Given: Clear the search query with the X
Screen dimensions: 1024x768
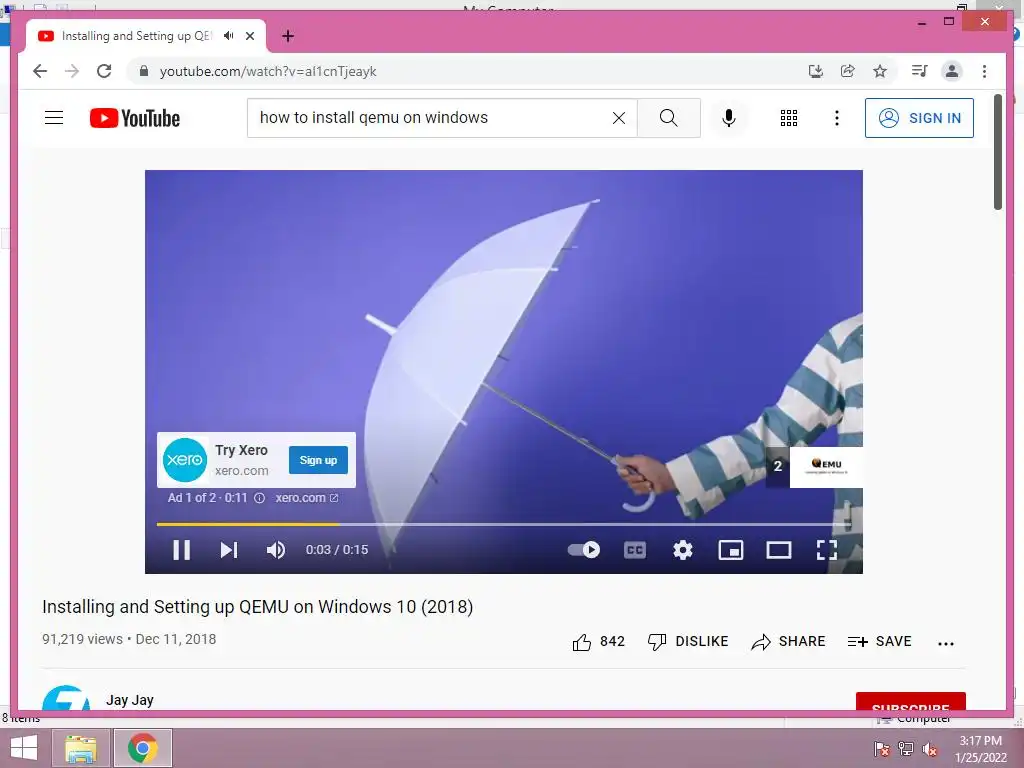Looking at the screenshot, I should coord(619,118).
